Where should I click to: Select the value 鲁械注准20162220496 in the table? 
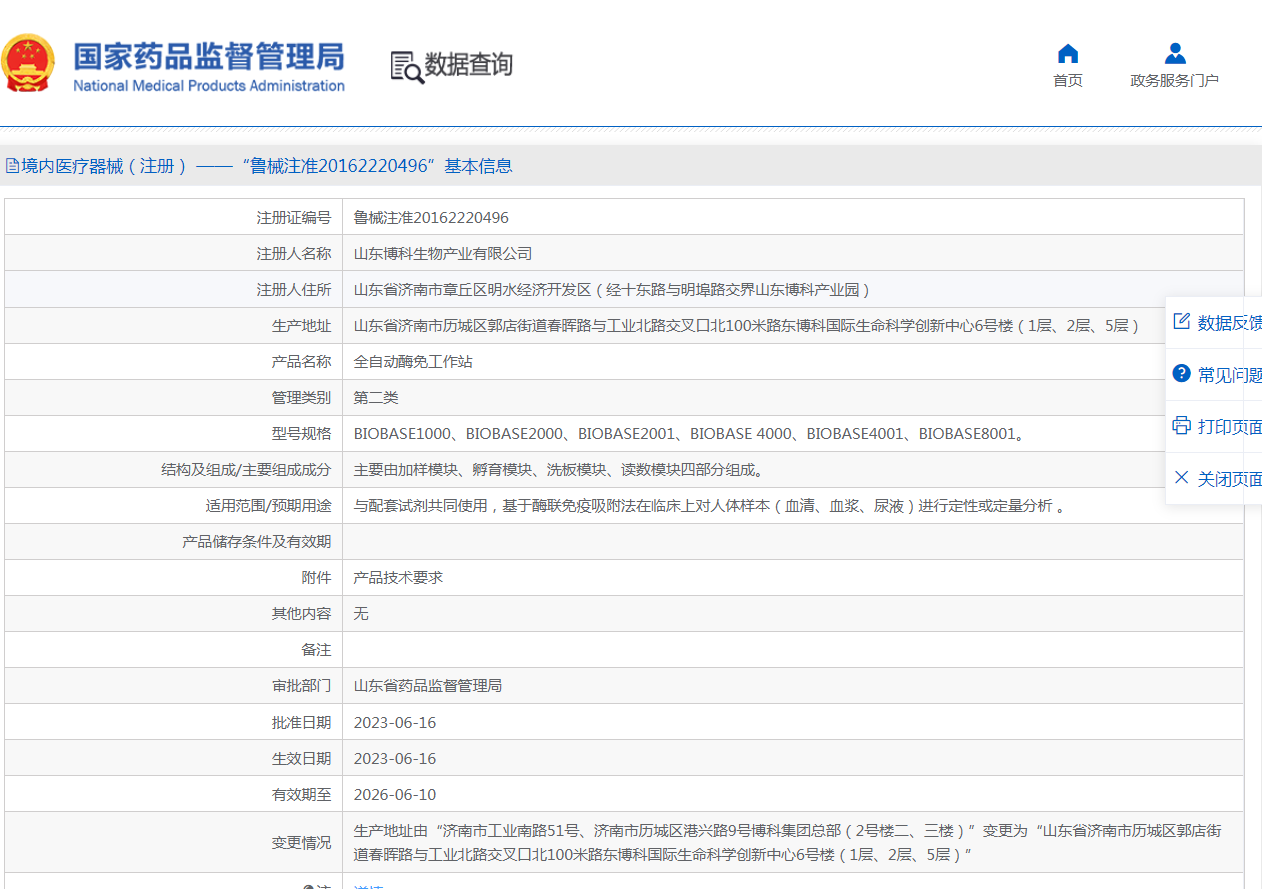coord(431,217)
